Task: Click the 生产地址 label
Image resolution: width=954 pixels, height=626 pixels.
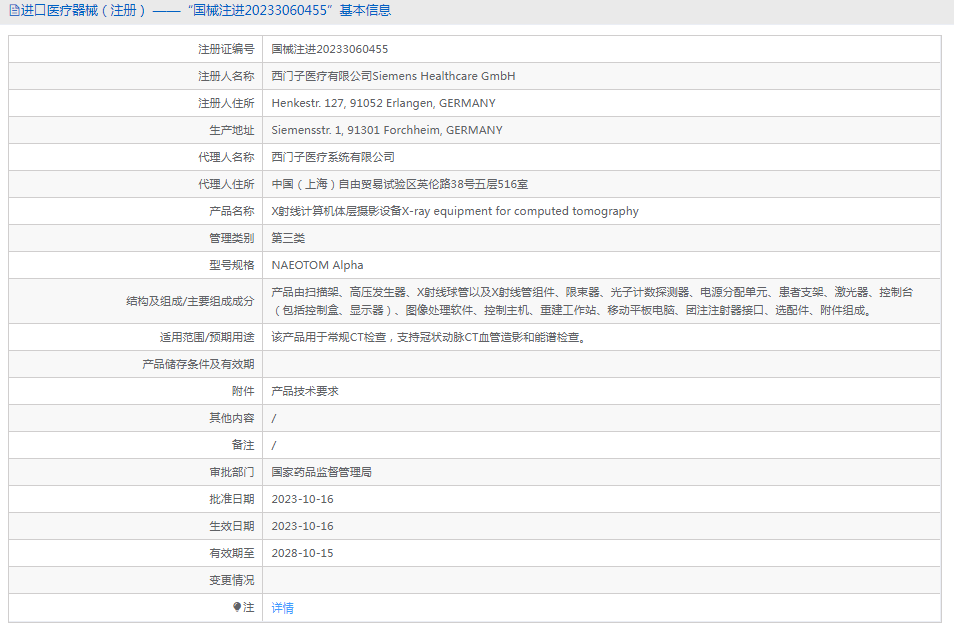Action: [x=231, y=130]
